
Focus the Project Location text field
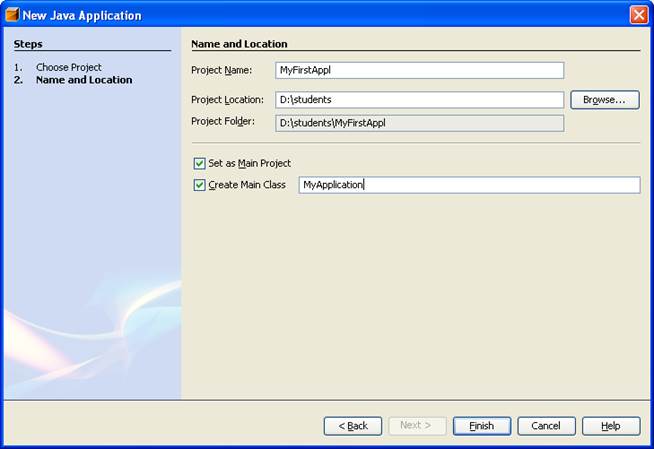coord(420,100)
